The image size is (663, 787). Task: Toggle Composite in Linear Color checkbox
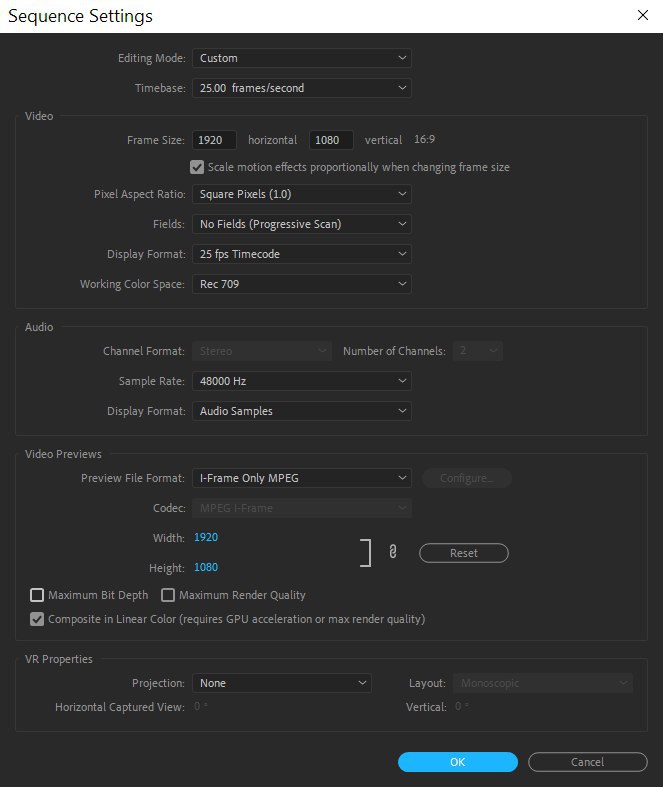(37, 619)
